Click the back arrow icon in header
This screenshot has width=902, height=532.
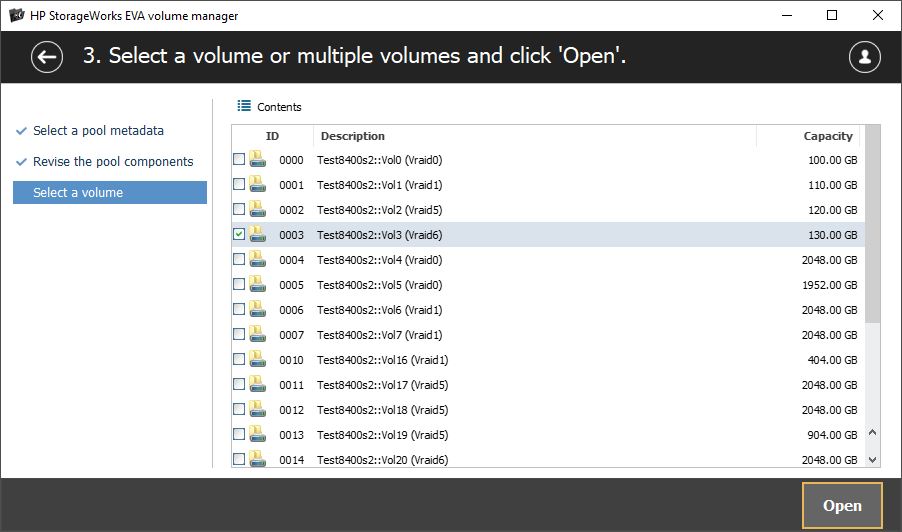point(47,57)
